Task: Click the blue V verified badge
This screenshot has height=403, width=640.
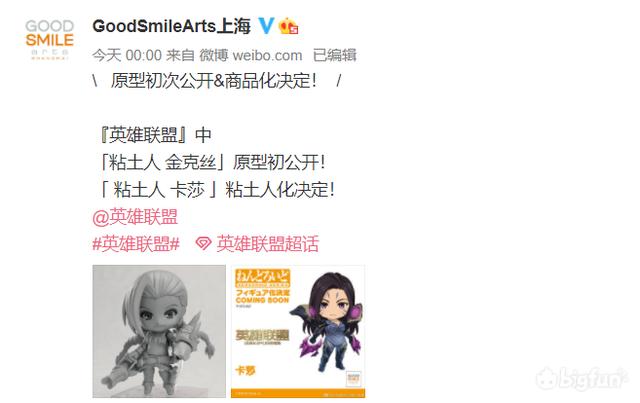Action: [266, 26]
